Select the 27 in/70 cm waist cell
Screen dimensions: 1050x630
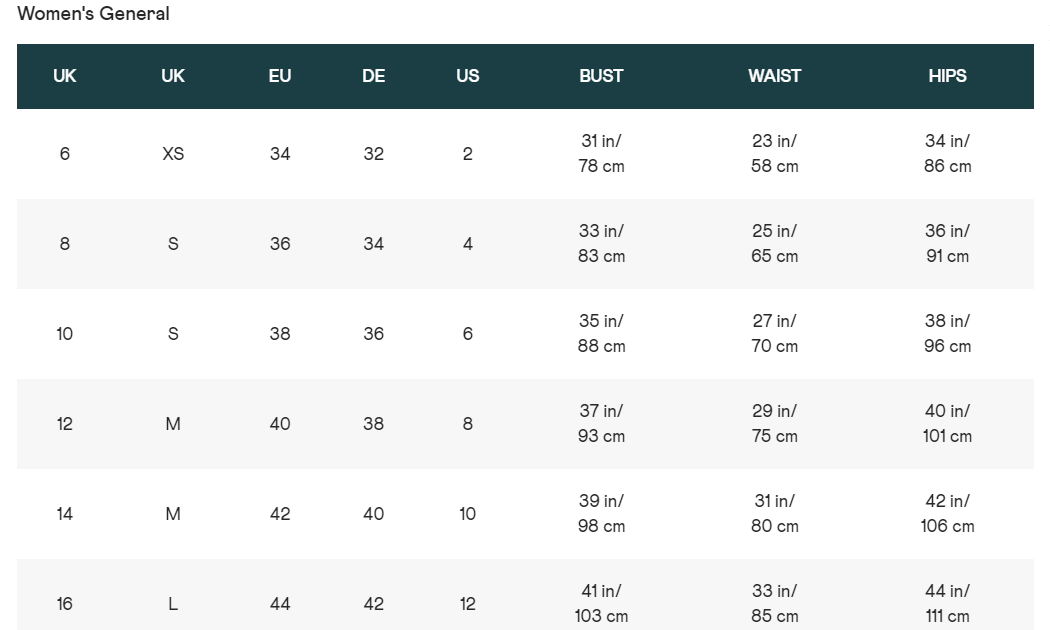(x=774, y=333)
